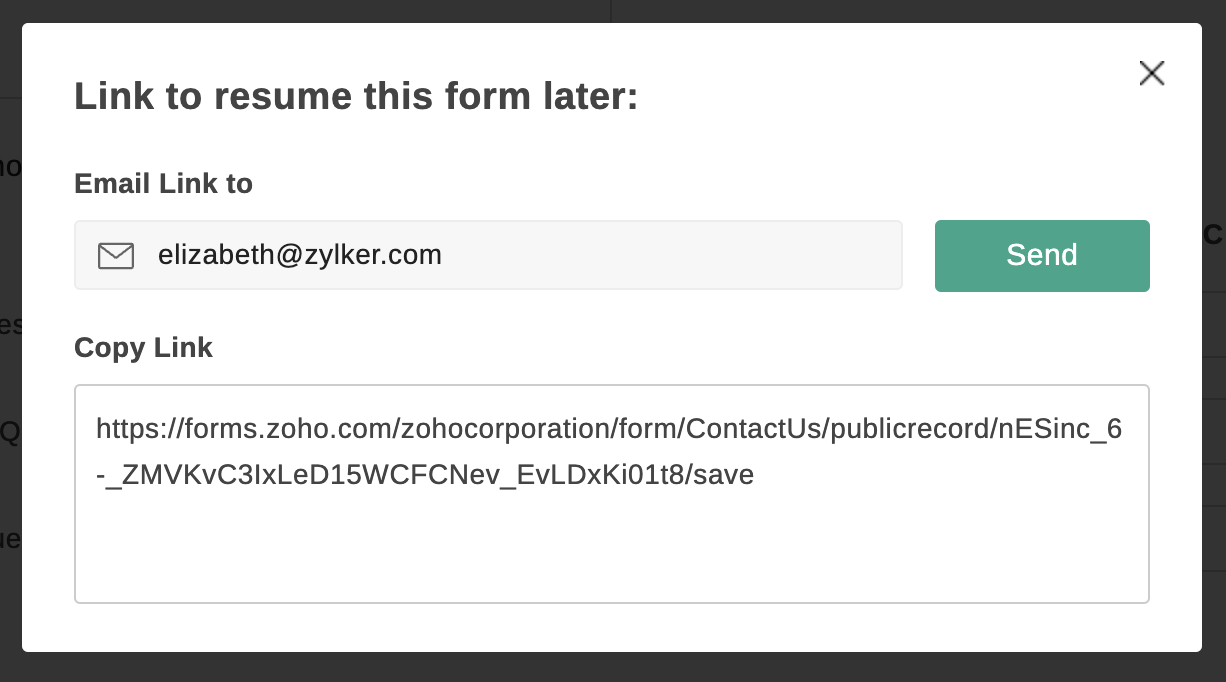Click the envelope icon in email field
This screenshot has width=1226, height=682.
point(116,256)
